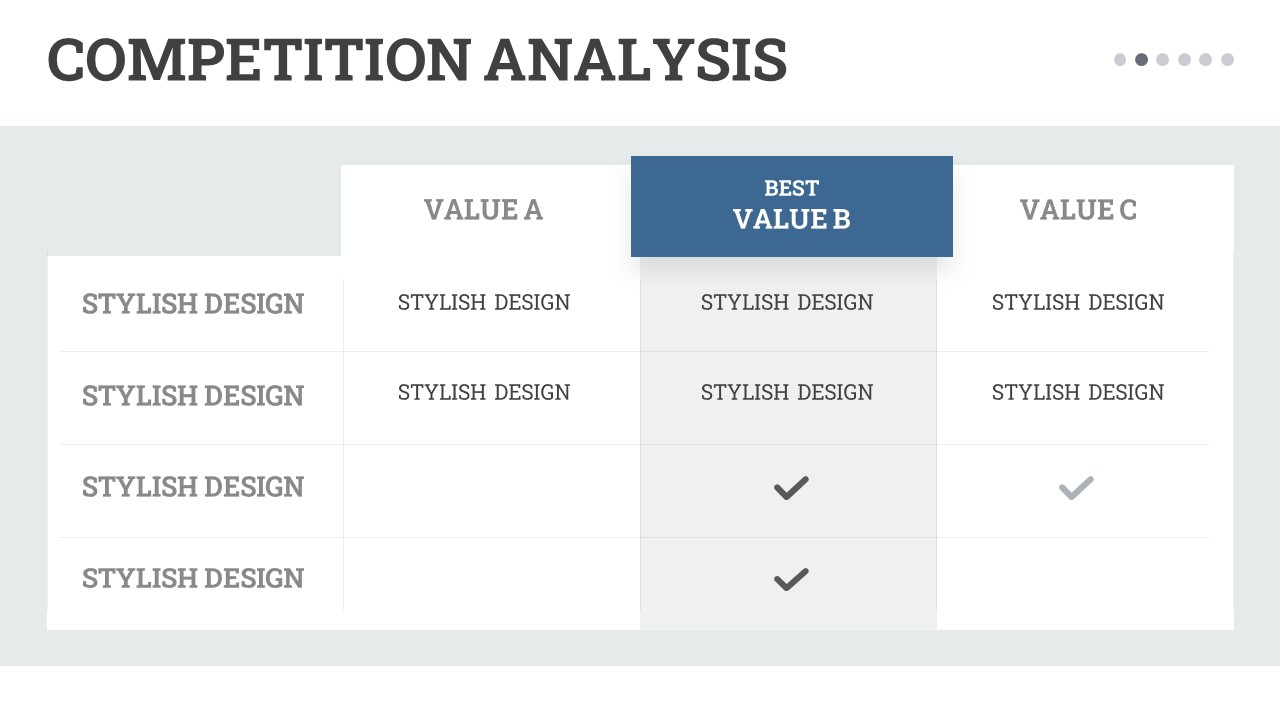1280x720 pixels.
Task: Click the light gray checkmark under Value C
Action: tap(1076, 488)
